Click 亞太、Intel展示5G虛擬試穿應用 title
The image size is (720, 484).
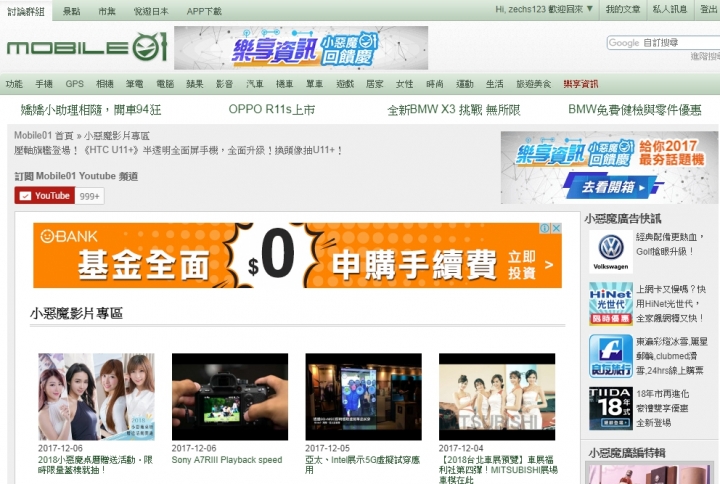(363, 465)
